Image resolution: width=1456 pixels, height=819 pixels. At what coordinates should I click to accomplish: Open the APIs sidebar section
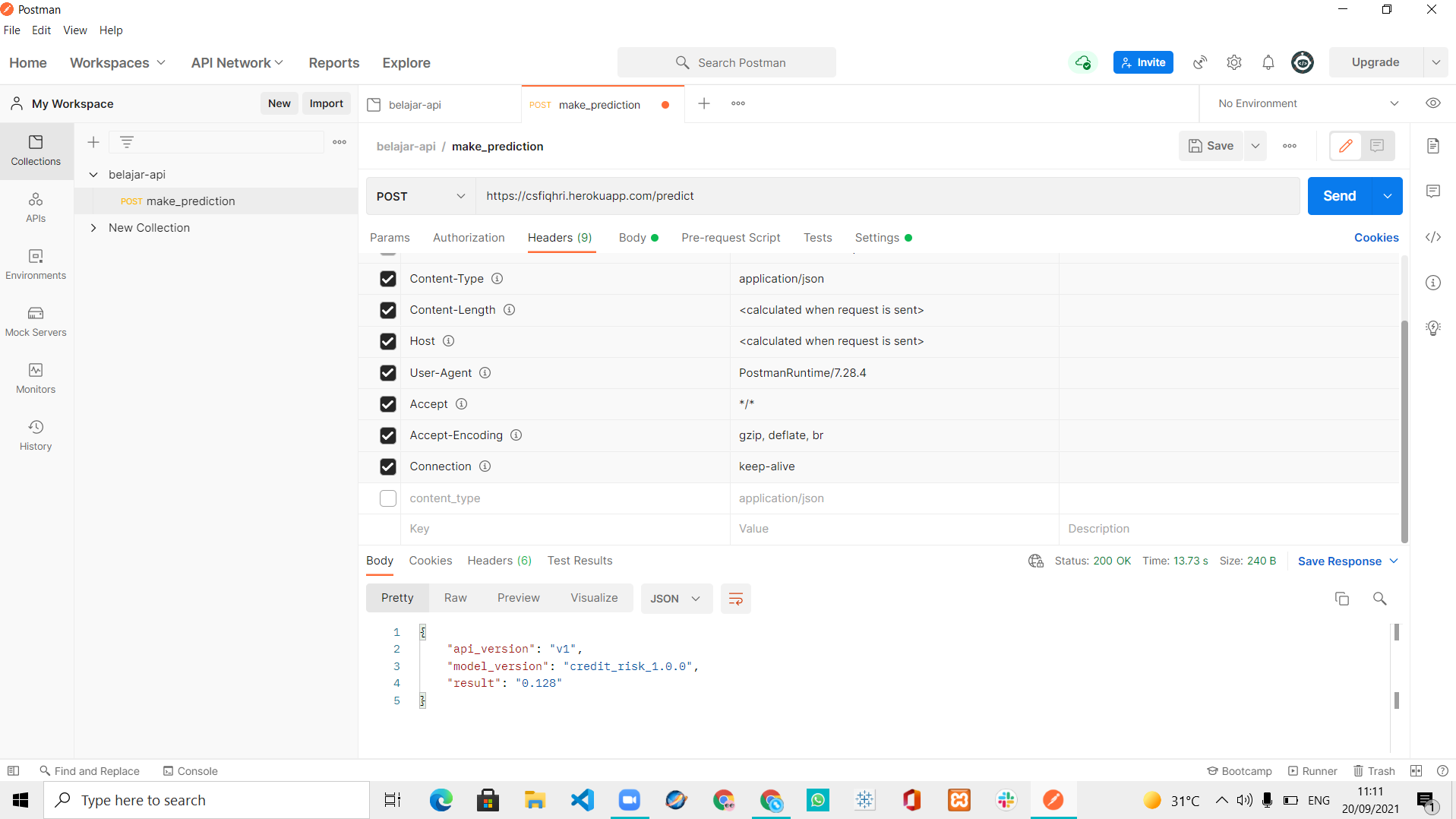(x=36, y=207)
